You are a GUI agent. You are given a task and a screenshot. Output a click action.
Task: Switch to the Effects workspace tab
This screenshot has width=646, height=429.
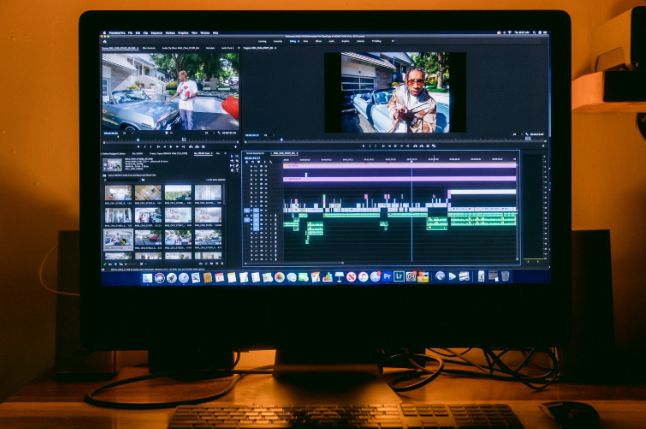pyautogui.click(x=318, y=41)
